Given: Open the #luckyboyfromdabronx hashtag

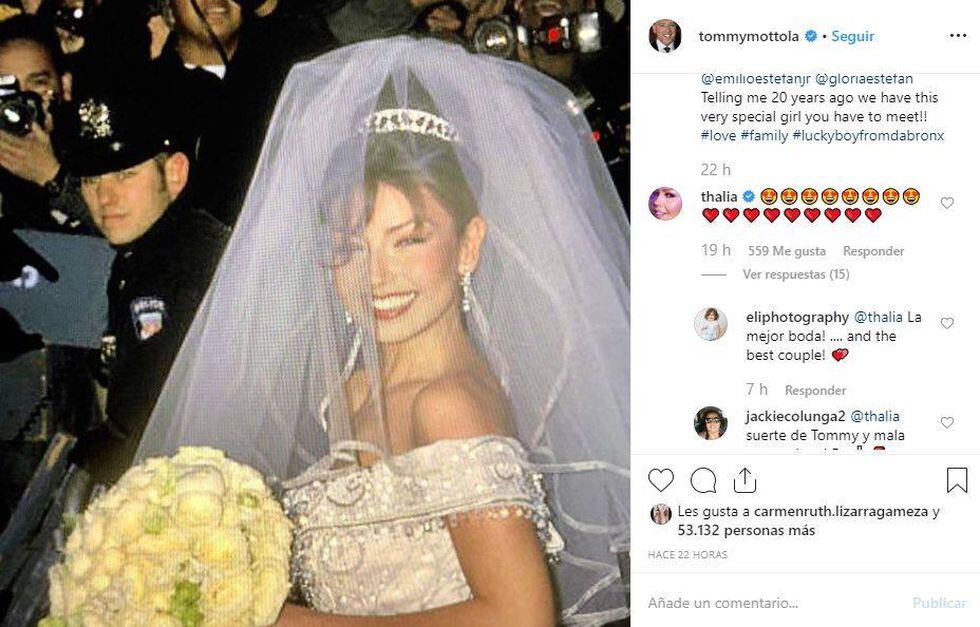Looking at the screenshot, I should pos(868,135).
